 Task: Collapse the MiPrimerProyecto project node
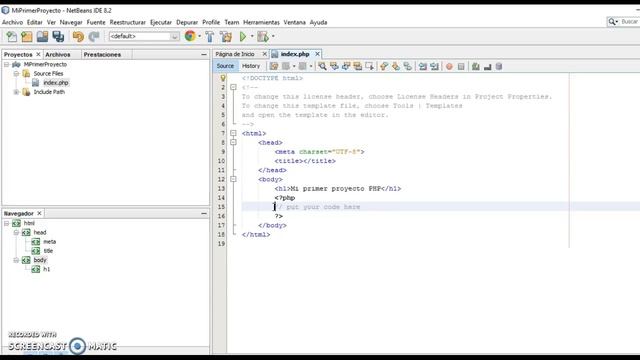(7, 64)
